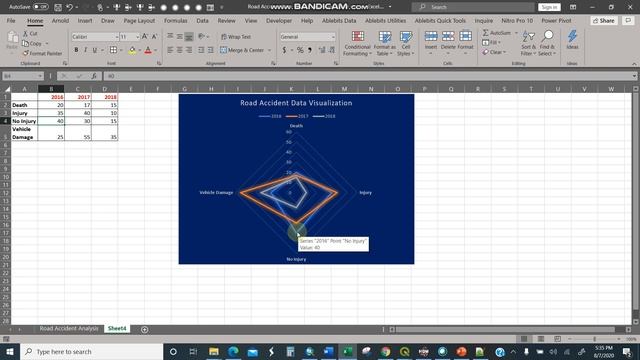Open the Borders button

click(x=113, y=50)
